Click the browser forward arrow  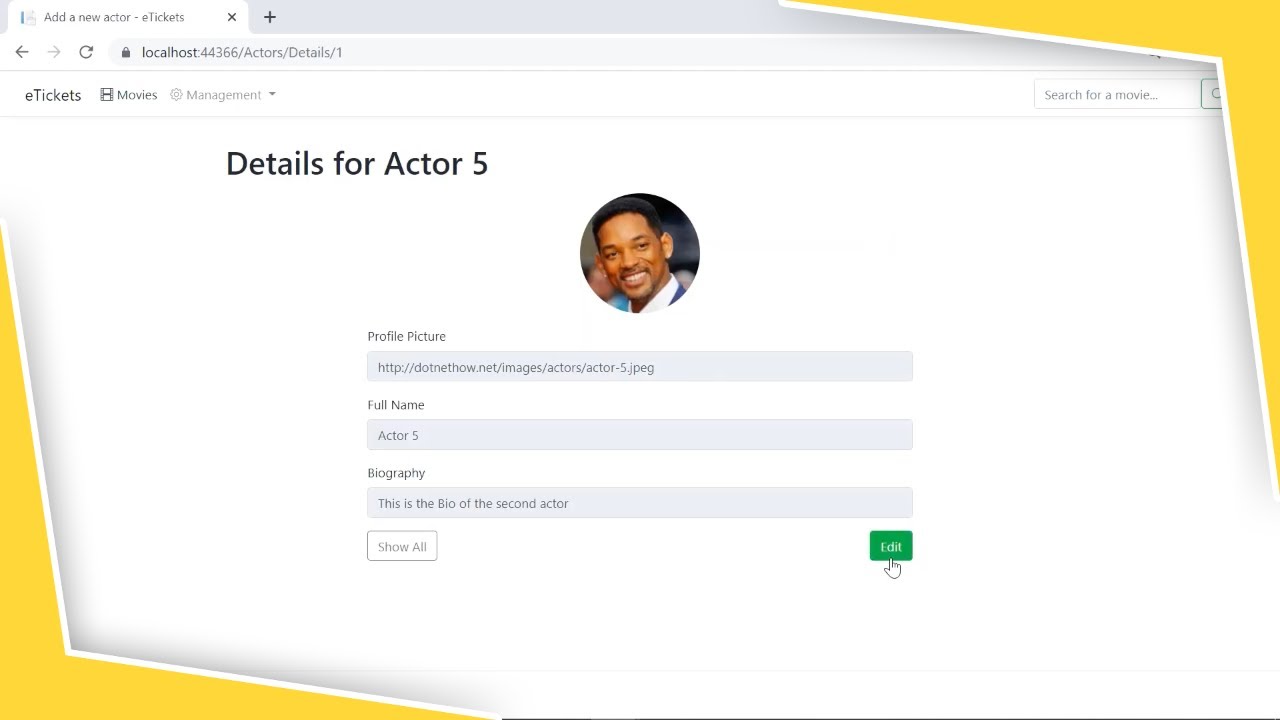(54, 52)
